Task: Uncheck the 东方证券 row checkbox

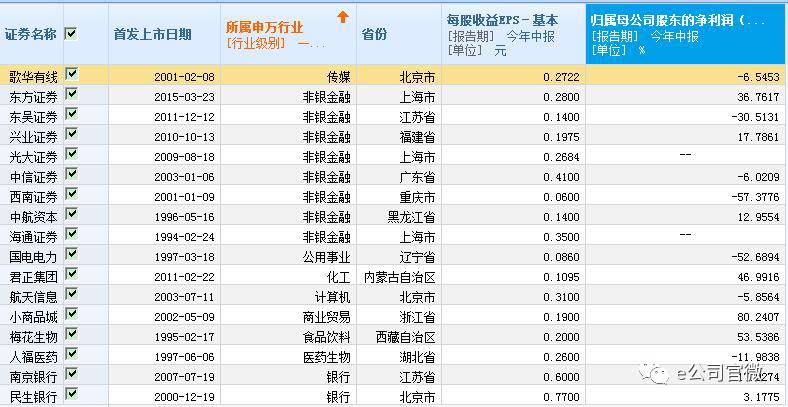Action: coord(71,94)
